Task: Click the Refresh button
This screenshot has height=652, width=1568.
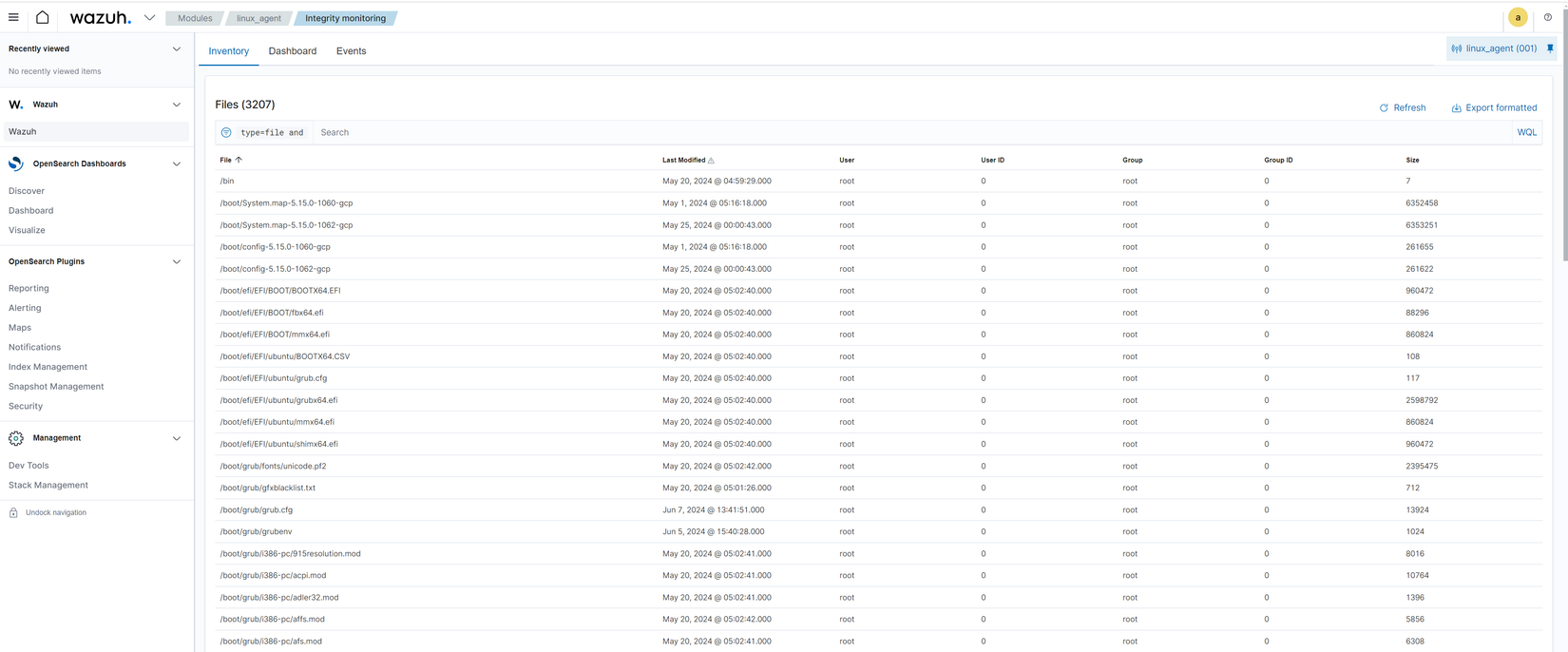Action: (1403, 107)
